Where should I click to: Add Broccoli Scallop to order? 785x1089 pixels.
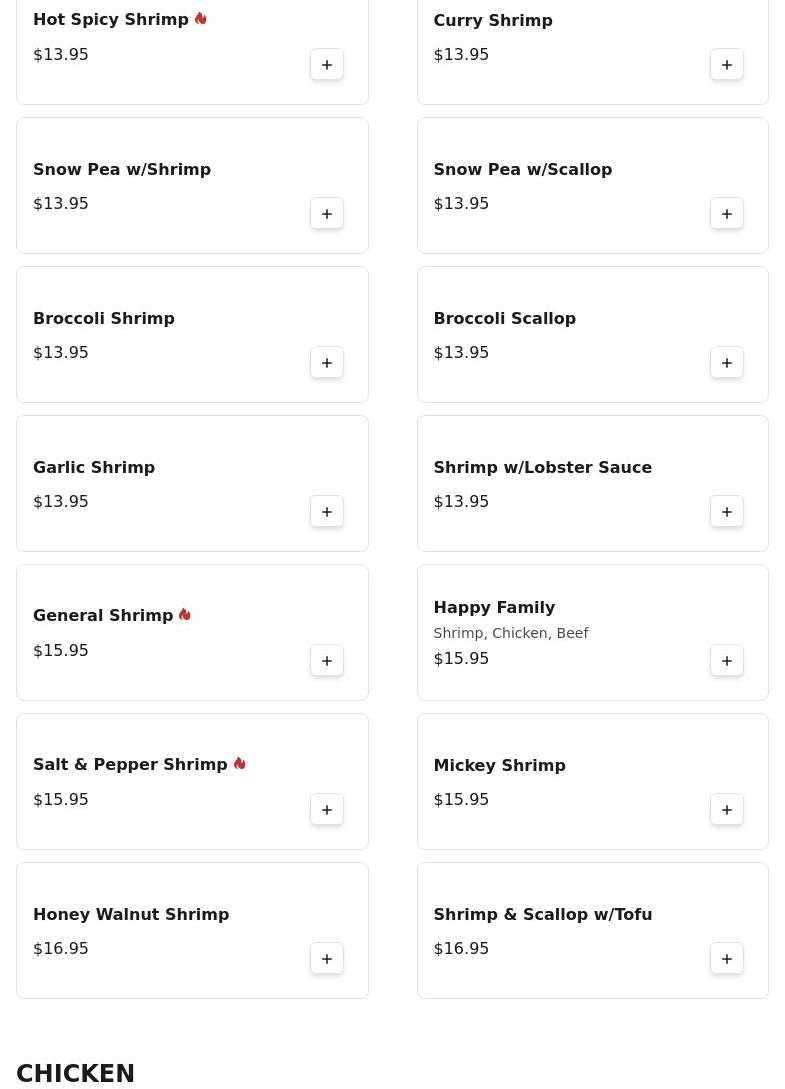(727, 363)
